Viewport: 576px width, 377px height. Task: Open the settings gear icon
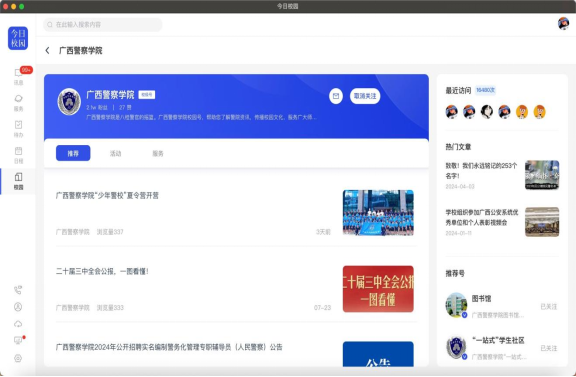(18, 358)
